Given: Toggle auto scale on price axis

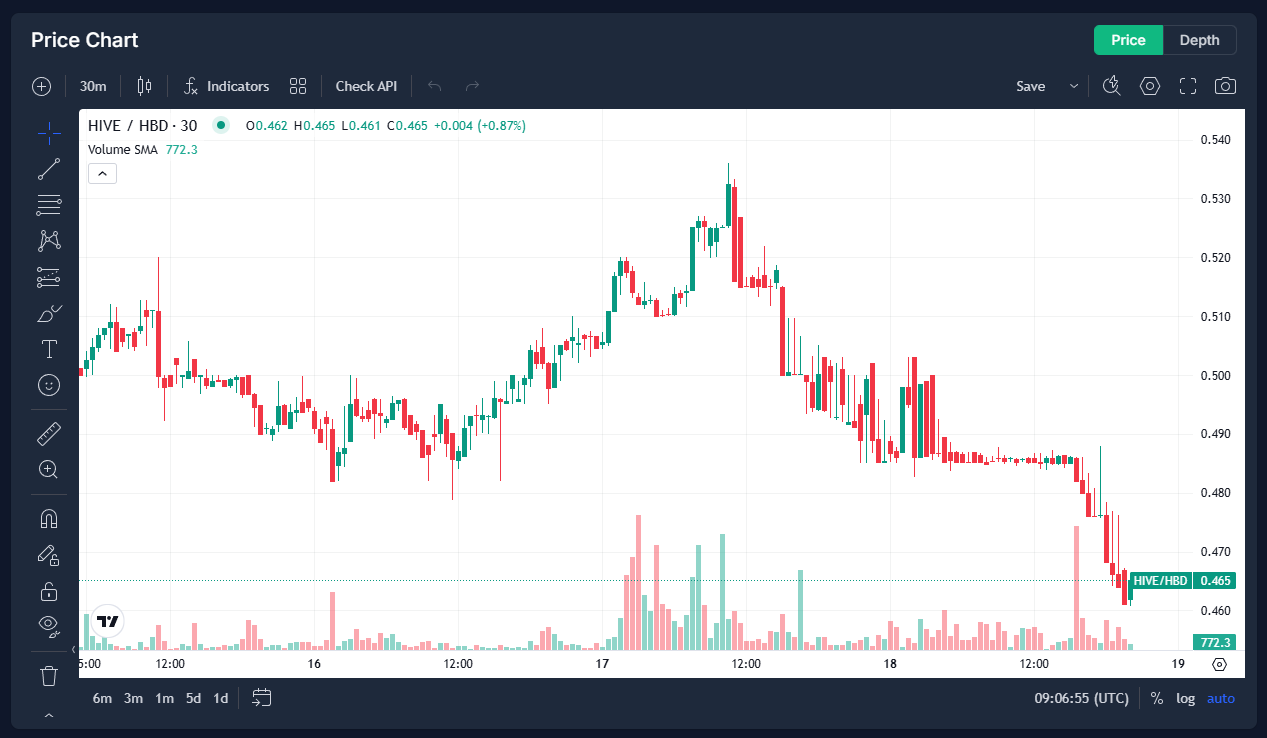Looking at the screenshot, I should coord(1221,698).
